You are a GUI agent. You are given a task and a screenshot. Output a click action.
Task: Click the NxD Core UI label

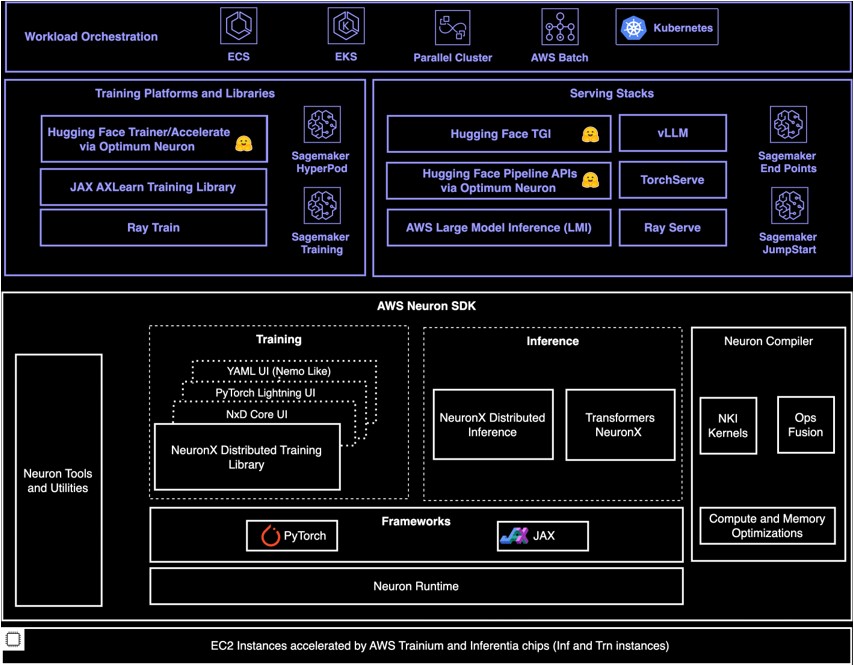tap(257, 414)
